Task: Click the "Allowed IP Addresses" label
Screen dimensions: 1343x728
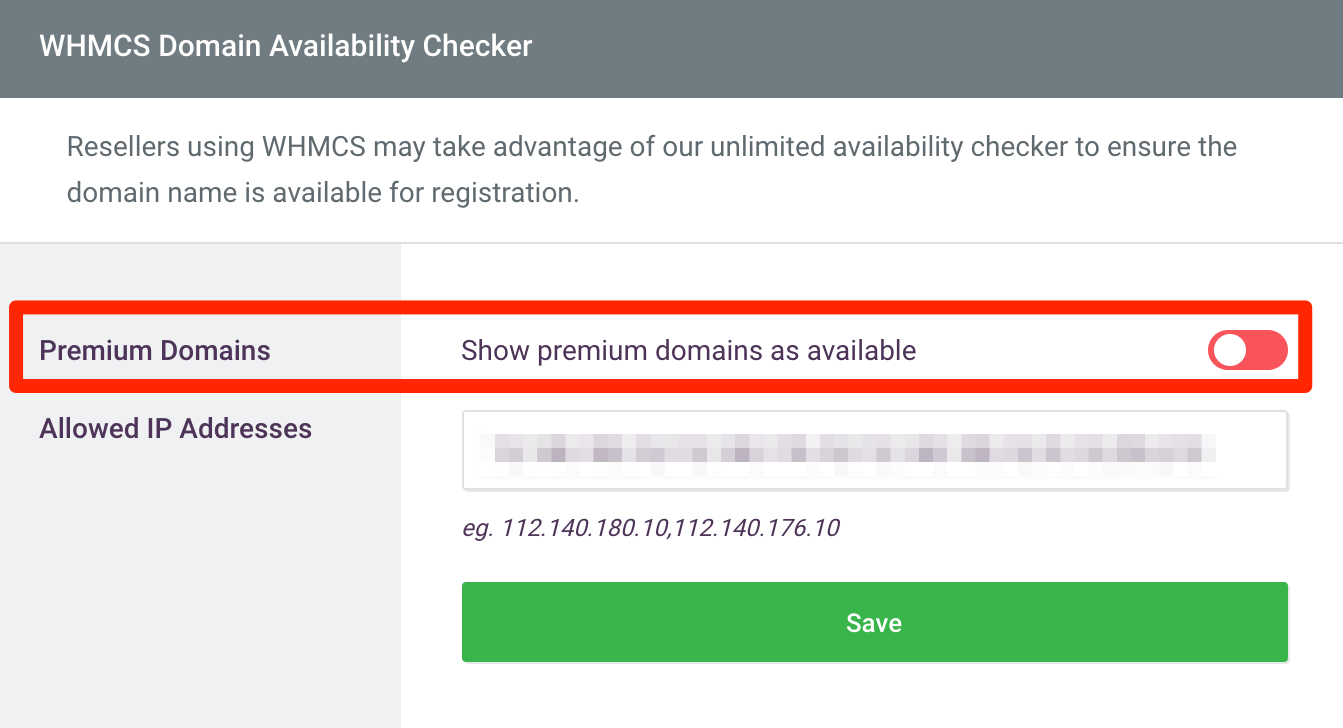Action: (x=175, y=429)
